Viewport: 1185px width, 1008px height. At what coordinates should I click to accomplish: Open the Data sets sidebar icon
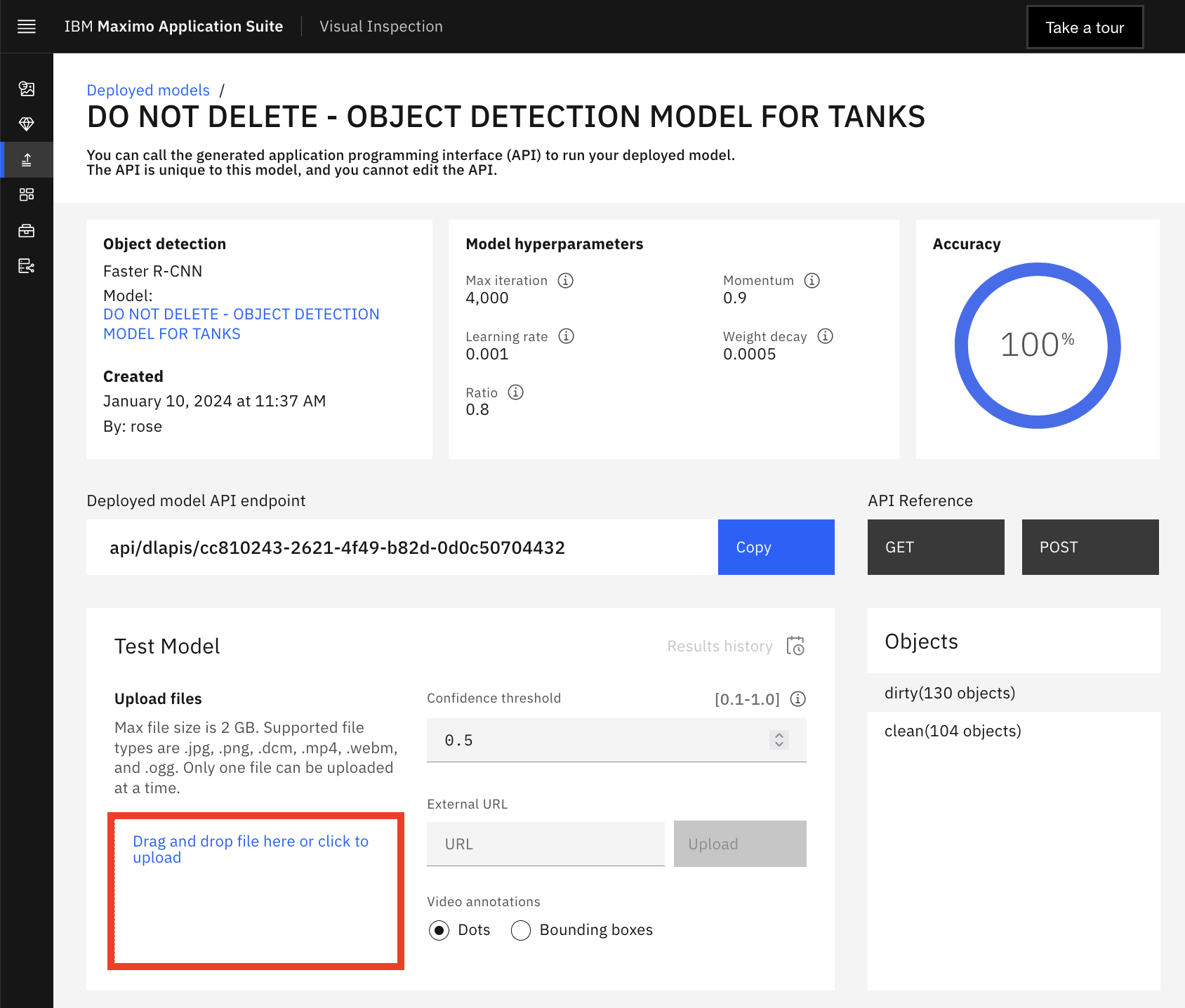pos(27,89)
